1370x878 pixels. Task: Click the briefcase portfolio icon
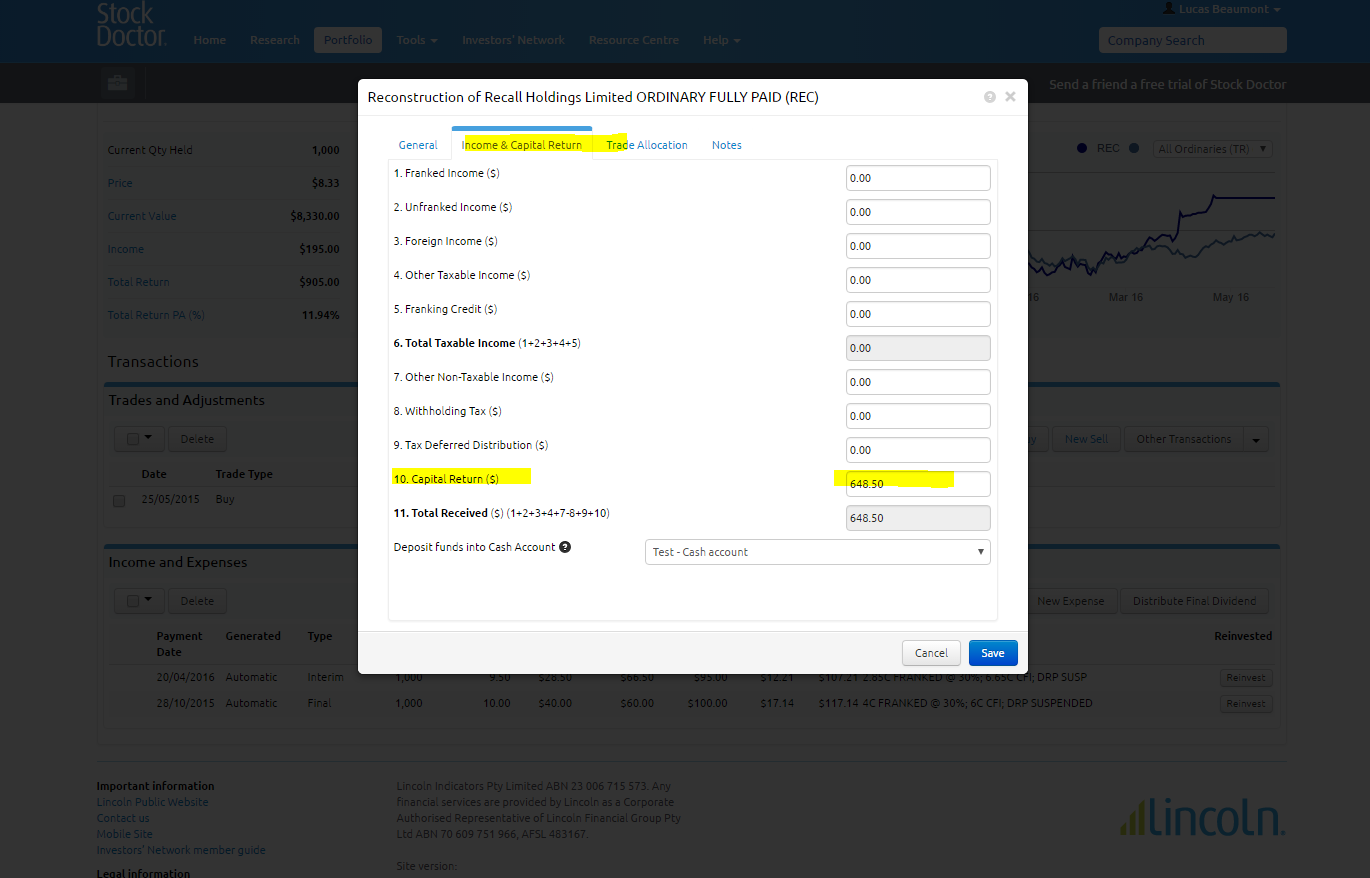117,83
